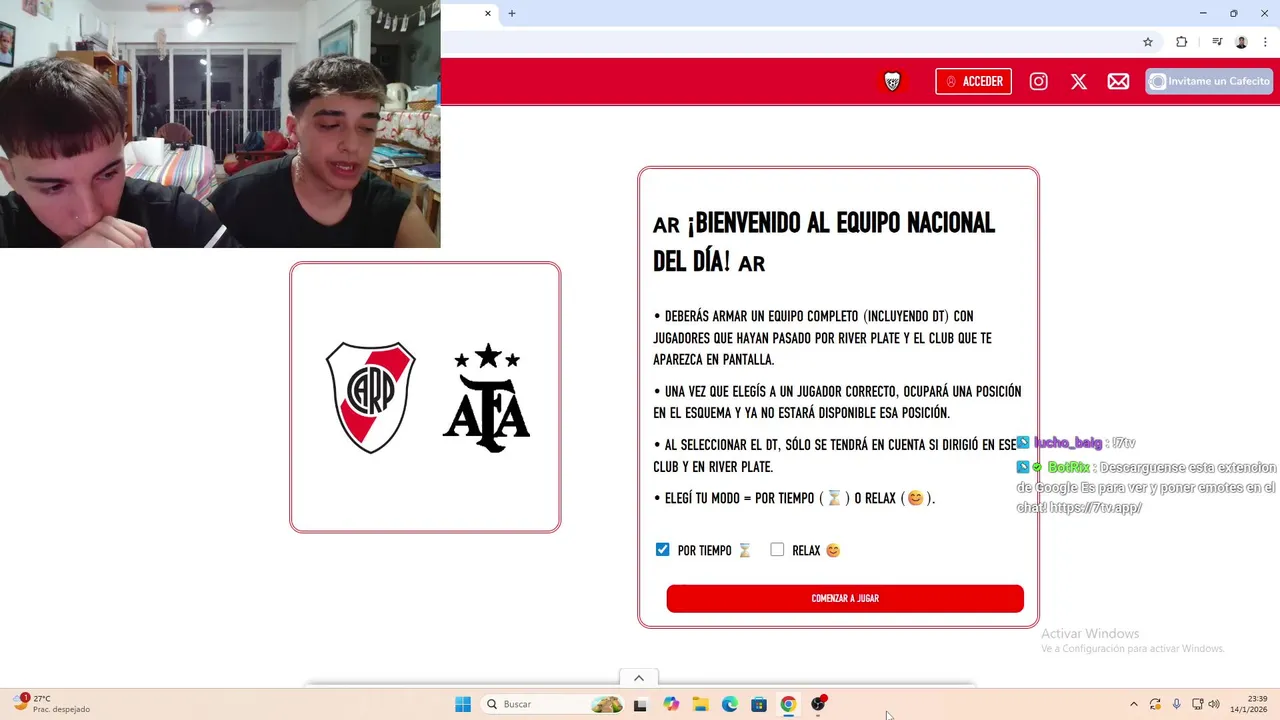Open a new browser tab with the plus button
This screenshot has height=720, width=1280.
512,13
